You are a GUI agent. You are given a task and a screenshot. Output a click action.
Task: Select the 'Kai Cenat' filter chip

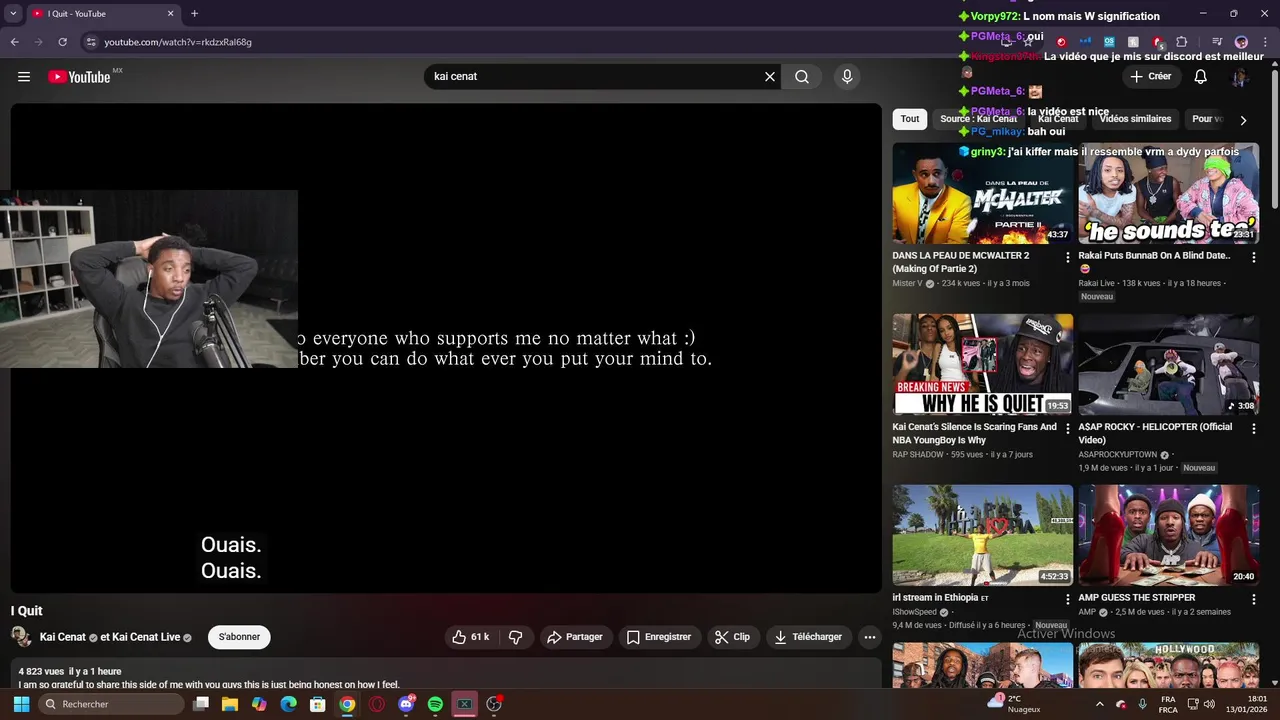click(1058, 119)
